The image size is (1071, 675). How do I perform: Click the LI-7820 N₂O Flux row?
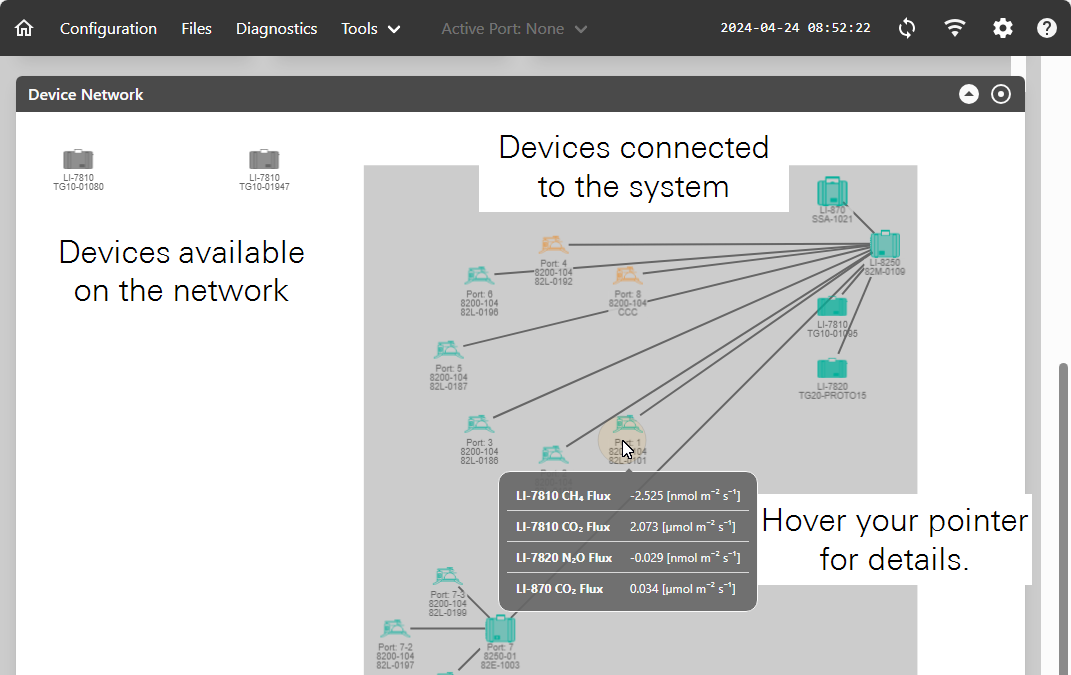[x=628, y=557]
